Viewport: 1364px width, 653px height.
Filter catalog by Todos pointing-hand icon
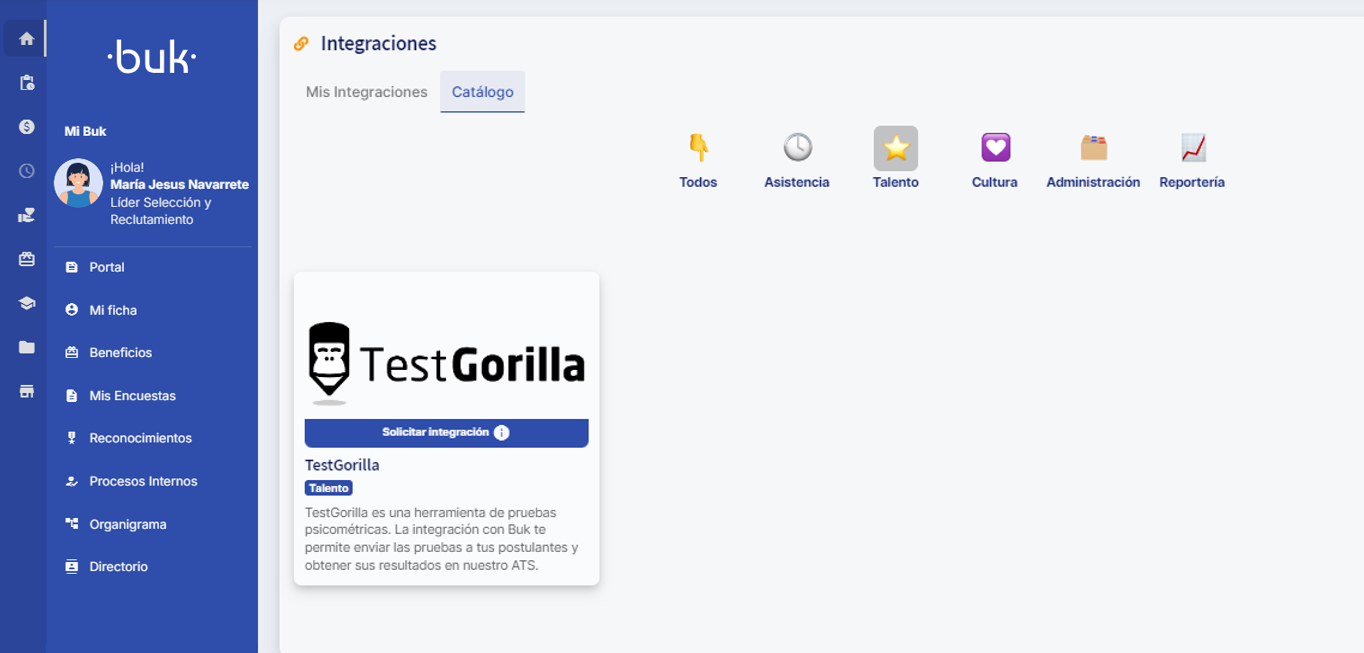pos(698,148)
